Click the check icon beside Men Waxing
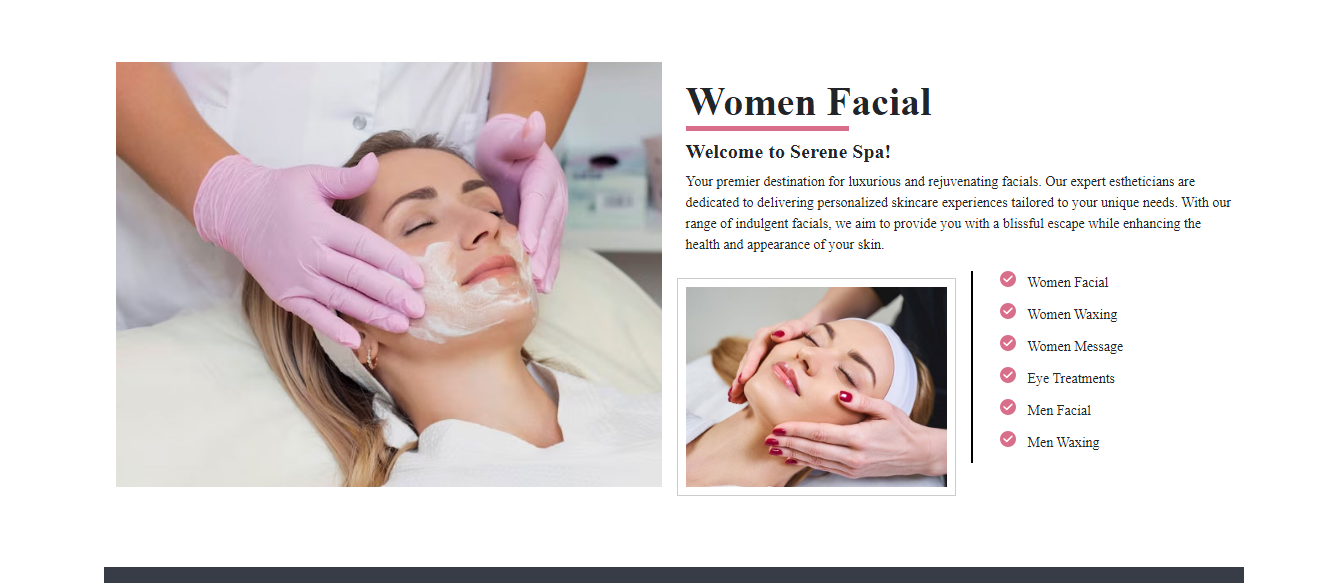Screen dimensions: 1340x583 pos(1008,439)
